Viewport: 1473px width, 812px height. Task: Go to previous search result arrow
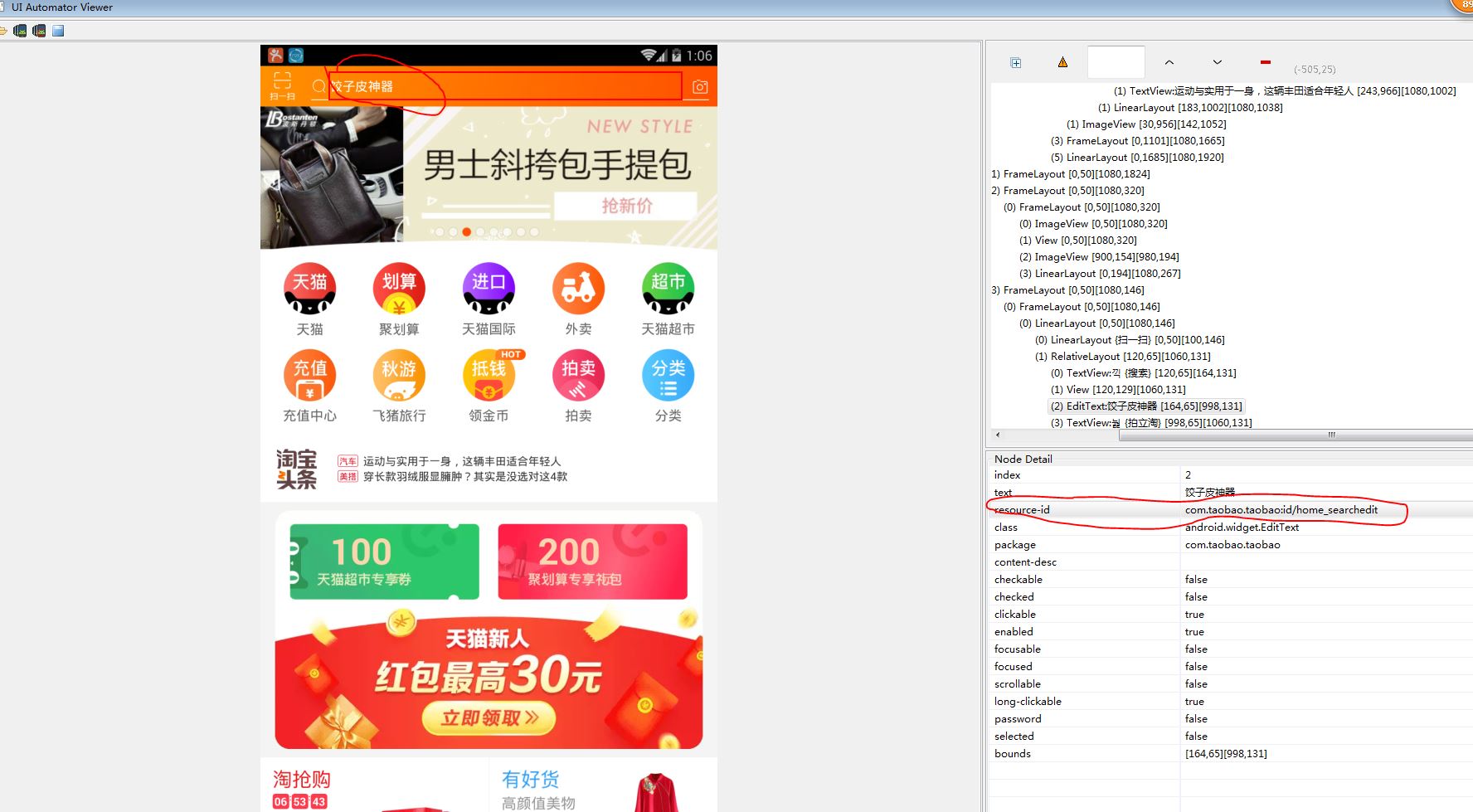click(x=1169, y=62)
